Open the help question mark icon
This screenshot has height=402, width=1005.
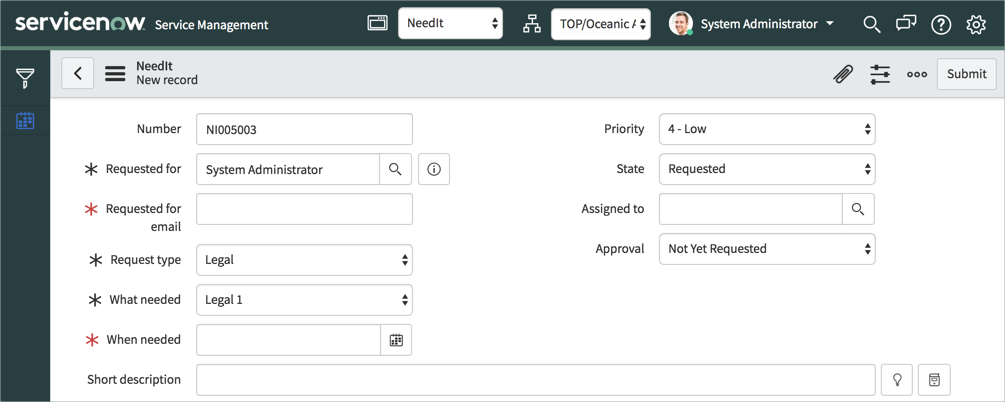[x=941, y=24]
